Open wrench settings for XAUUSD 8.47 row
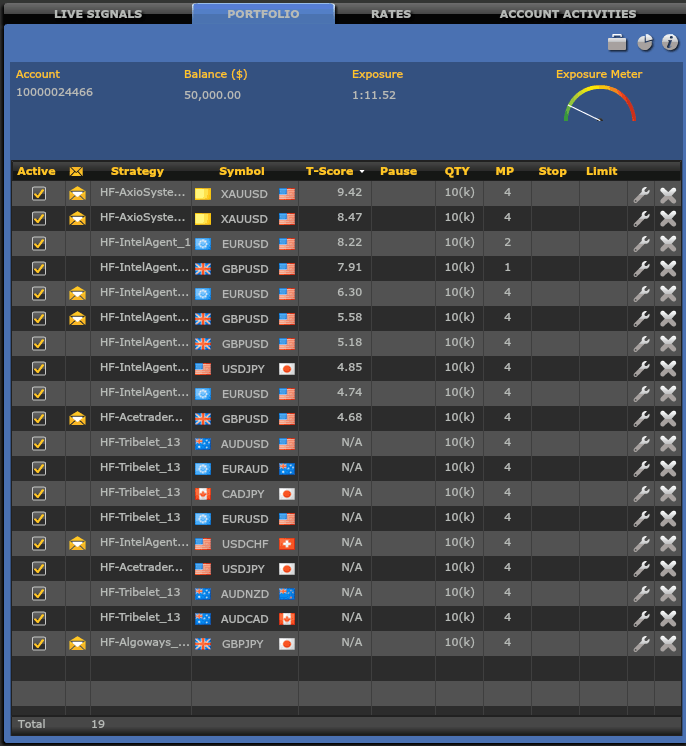The image size is (686, 746). [641, 219]
